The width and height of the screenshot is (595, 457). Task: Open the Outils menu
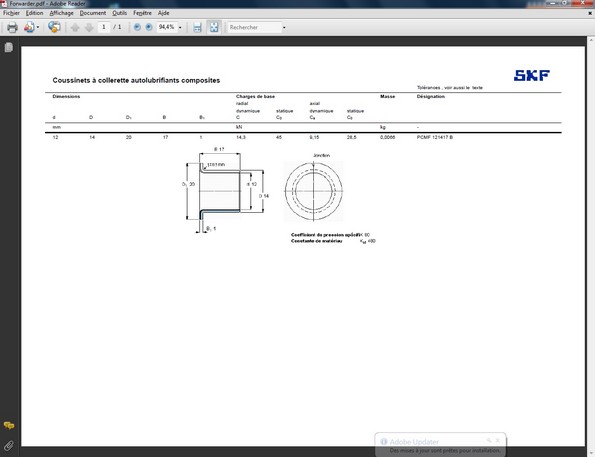click(120, 13)
